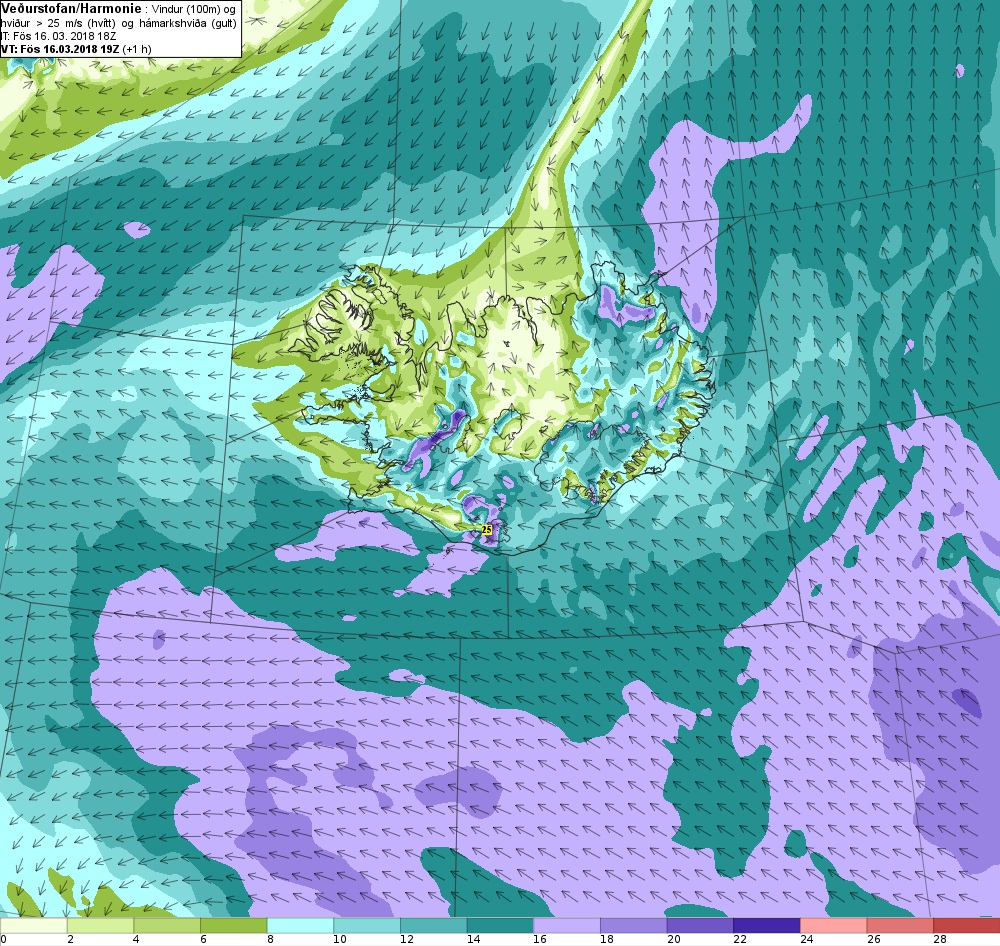Click the yellow '25' maximum gust marker
Screen dimensions: 1000x946
click(x=487, y=529)
